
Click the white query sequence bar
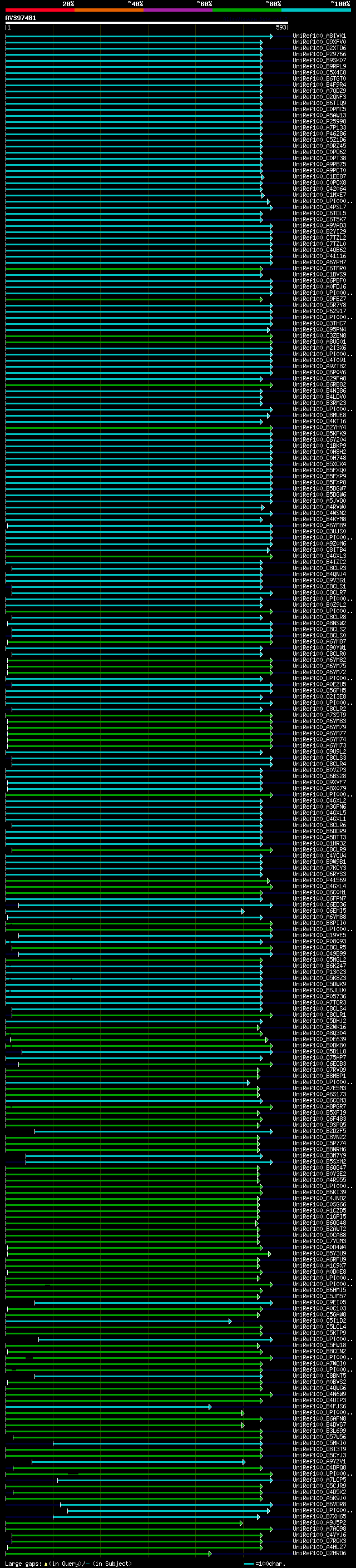(146, 23)
